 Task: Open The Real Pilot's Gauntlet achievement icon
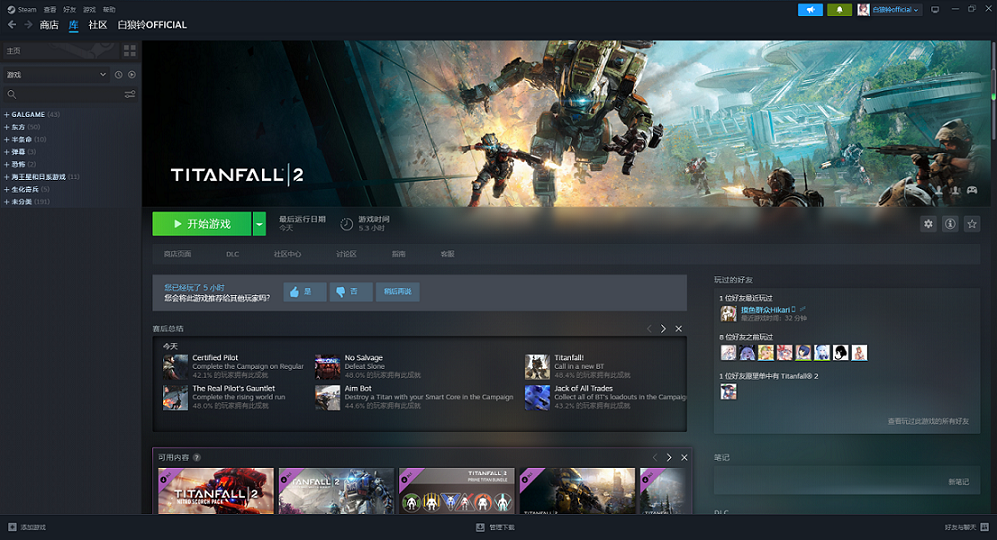[x=175, y=398]
